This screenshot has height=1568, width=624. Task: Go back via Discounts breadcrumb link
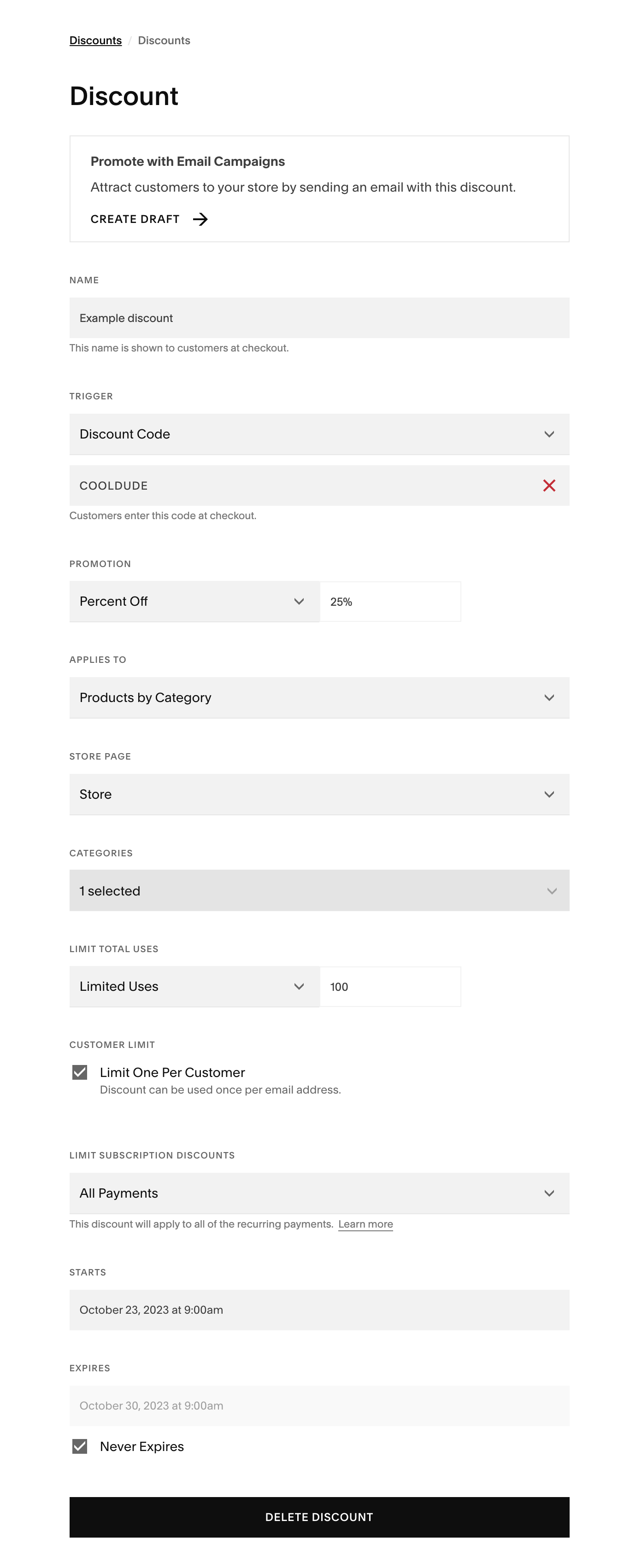point(95,40)
